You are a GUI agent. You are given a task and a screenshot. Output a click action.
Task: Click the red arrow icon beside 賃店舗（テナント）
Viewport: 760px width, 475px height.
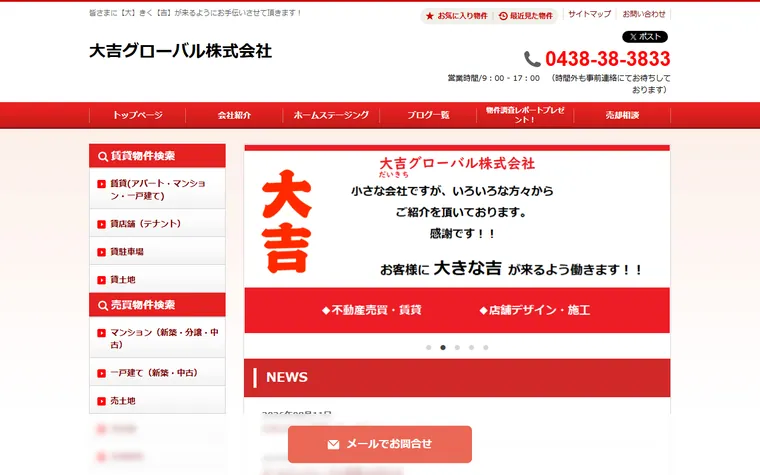[101, 224]
